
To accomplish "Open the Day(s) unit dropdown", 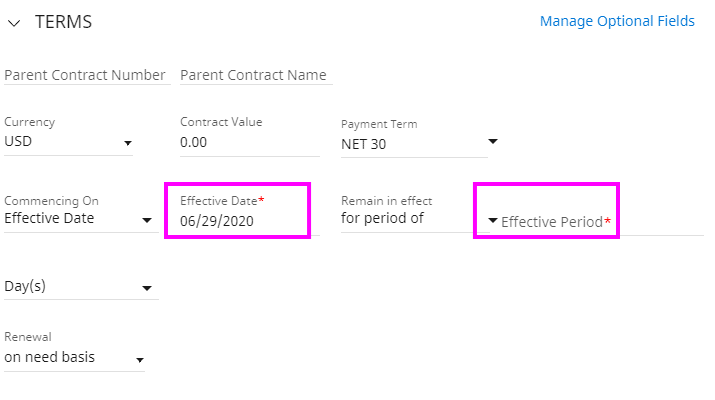I will (81, 287).
